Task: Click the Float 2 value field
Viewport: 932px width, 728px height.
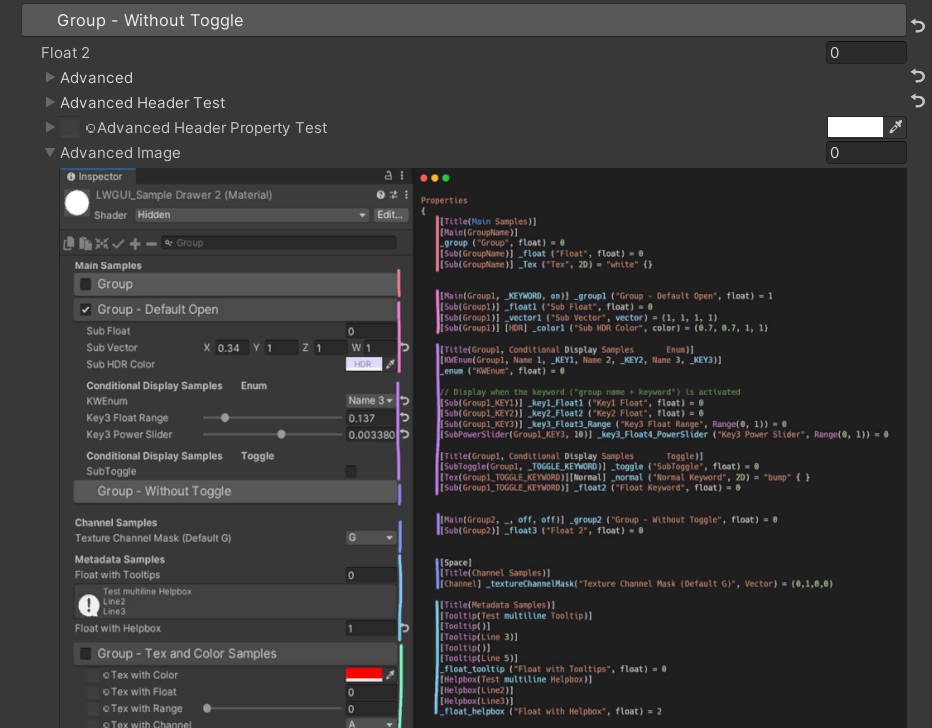Action: click(866, 53)
